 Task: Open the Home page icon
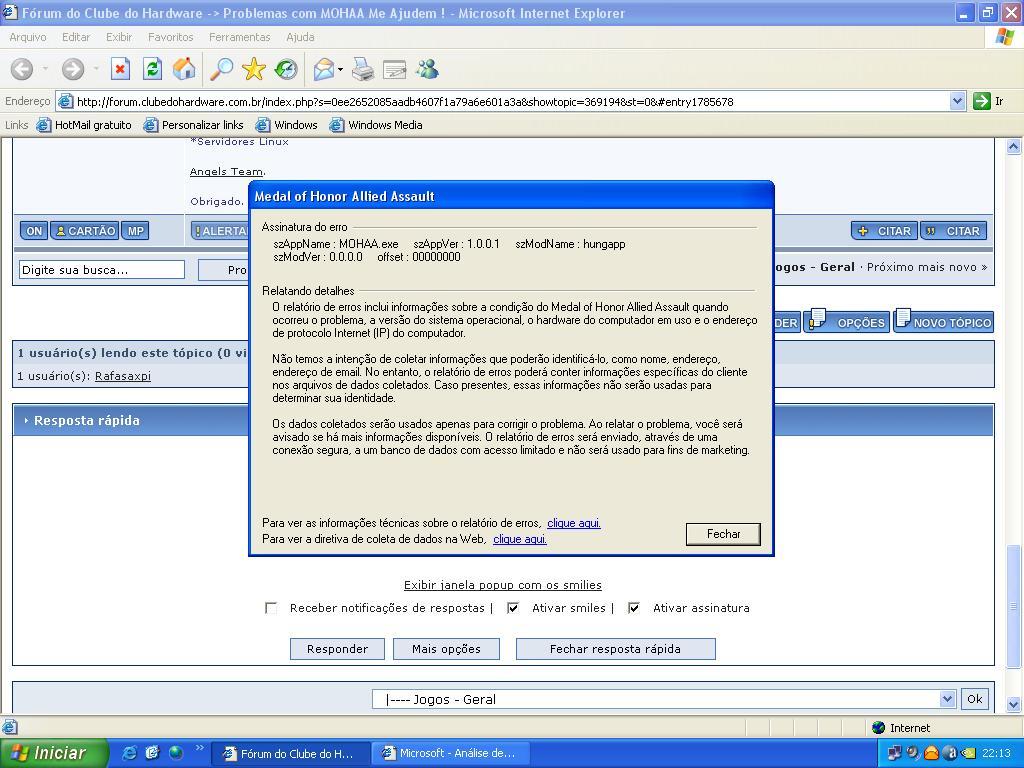[184, 69]
